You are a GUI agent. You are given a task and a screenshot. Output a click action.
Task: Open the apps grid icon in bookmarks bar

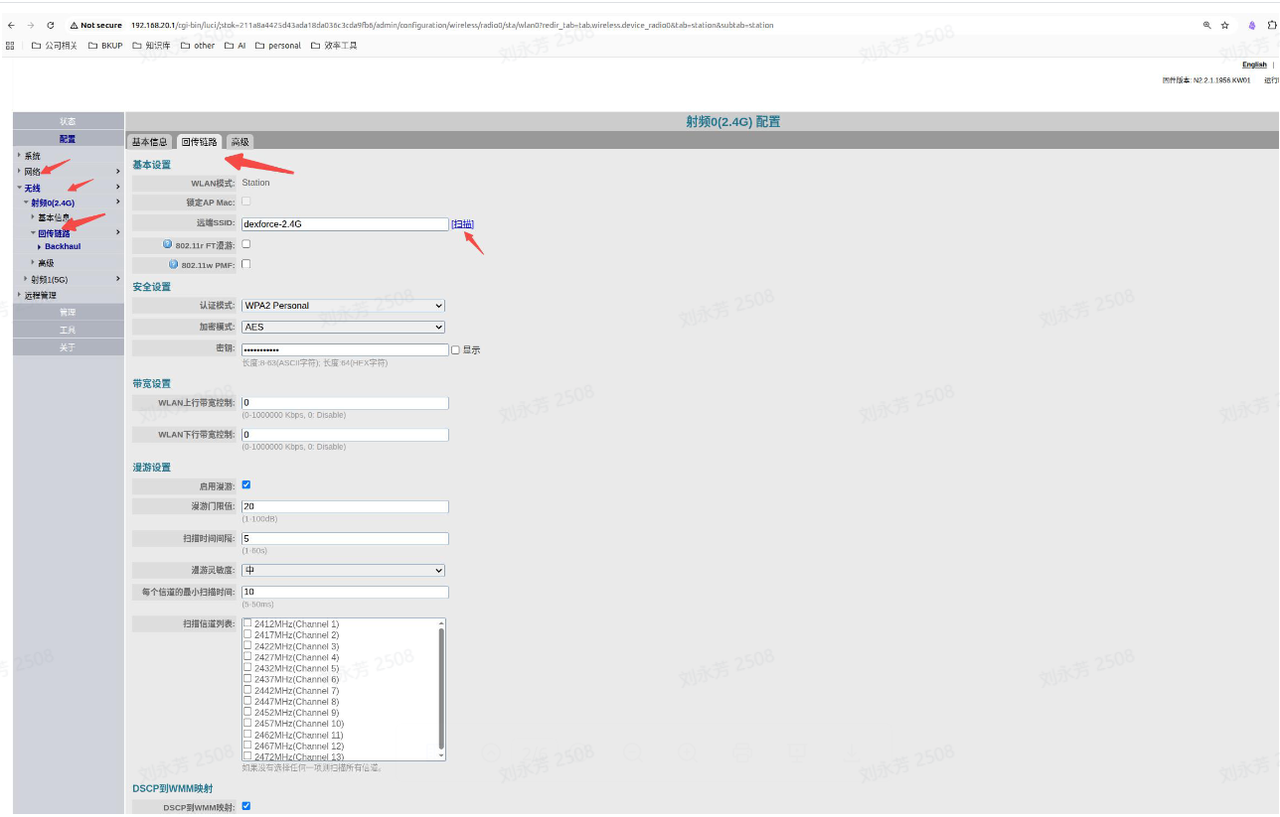point(11,45)
